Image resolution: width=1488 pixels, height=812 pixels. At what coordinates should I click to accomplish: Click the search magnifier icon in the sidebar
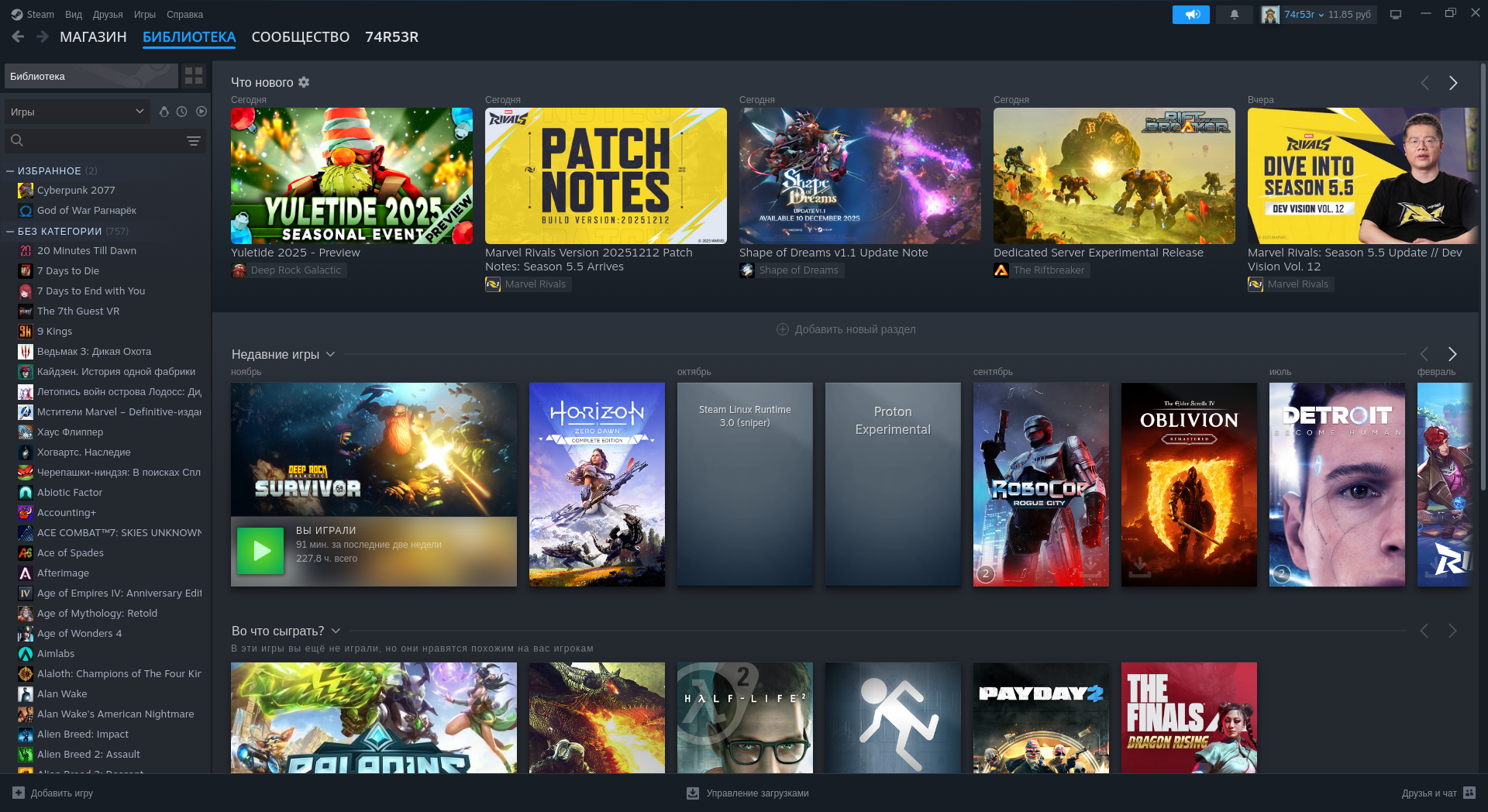pos(17,140)
